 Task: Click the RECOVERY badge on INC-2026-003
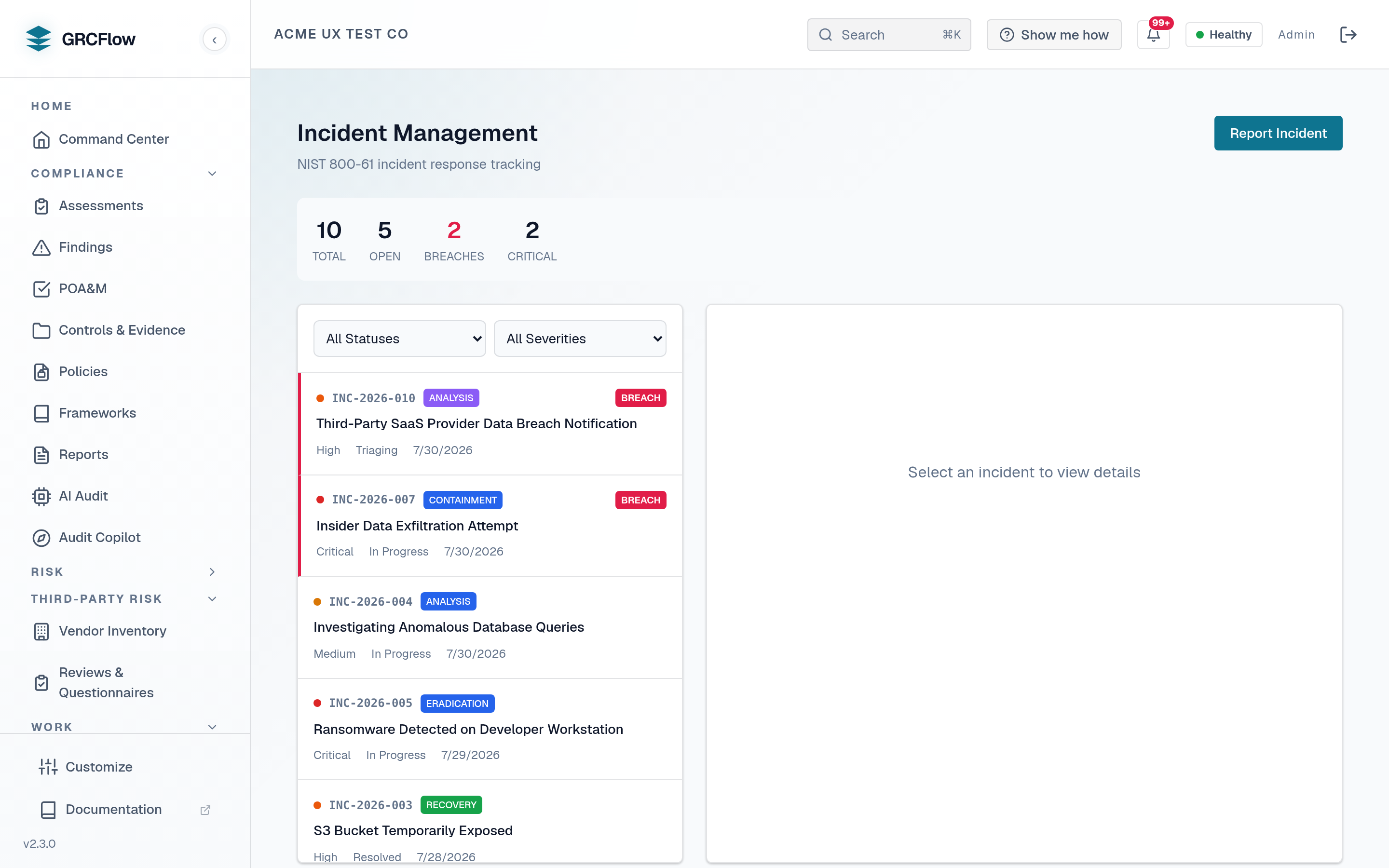[x=450, y=805]
